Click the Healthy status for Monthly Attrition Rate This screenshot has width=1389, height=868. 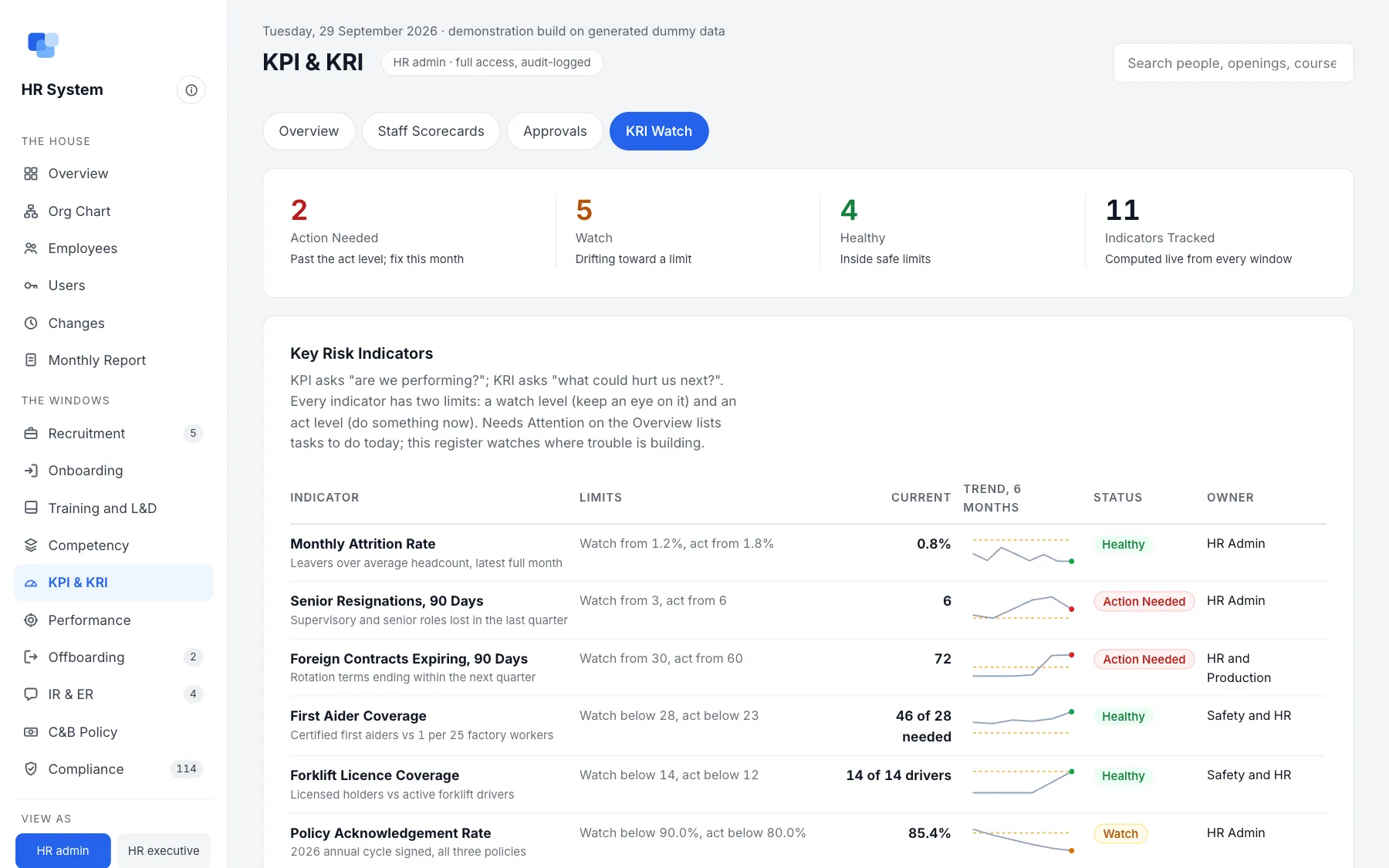pos(1123,545)
